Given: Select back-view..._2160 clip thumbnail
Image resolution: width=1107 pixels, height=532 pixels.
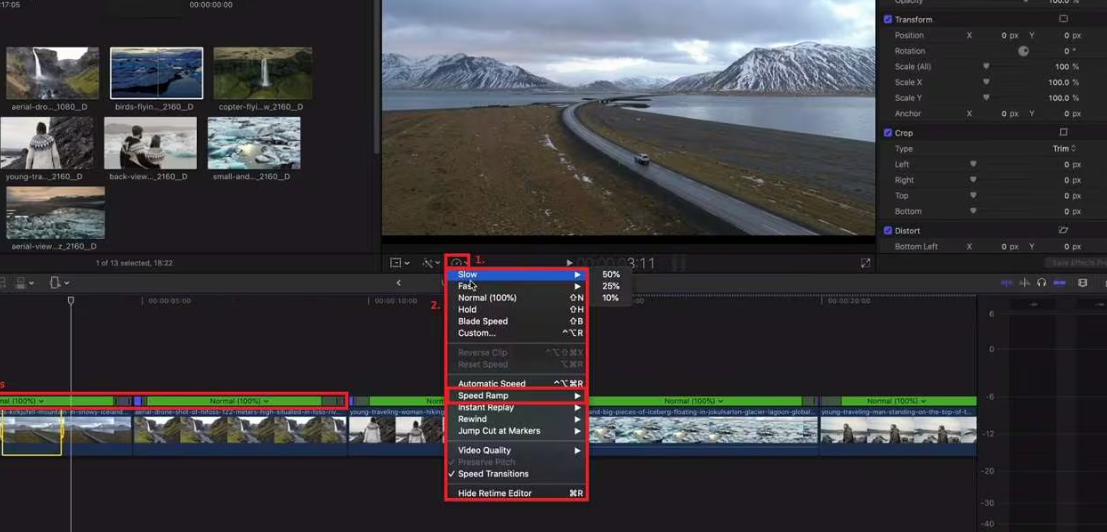Looking at the screenshot, I should click(x=150, y=143).
